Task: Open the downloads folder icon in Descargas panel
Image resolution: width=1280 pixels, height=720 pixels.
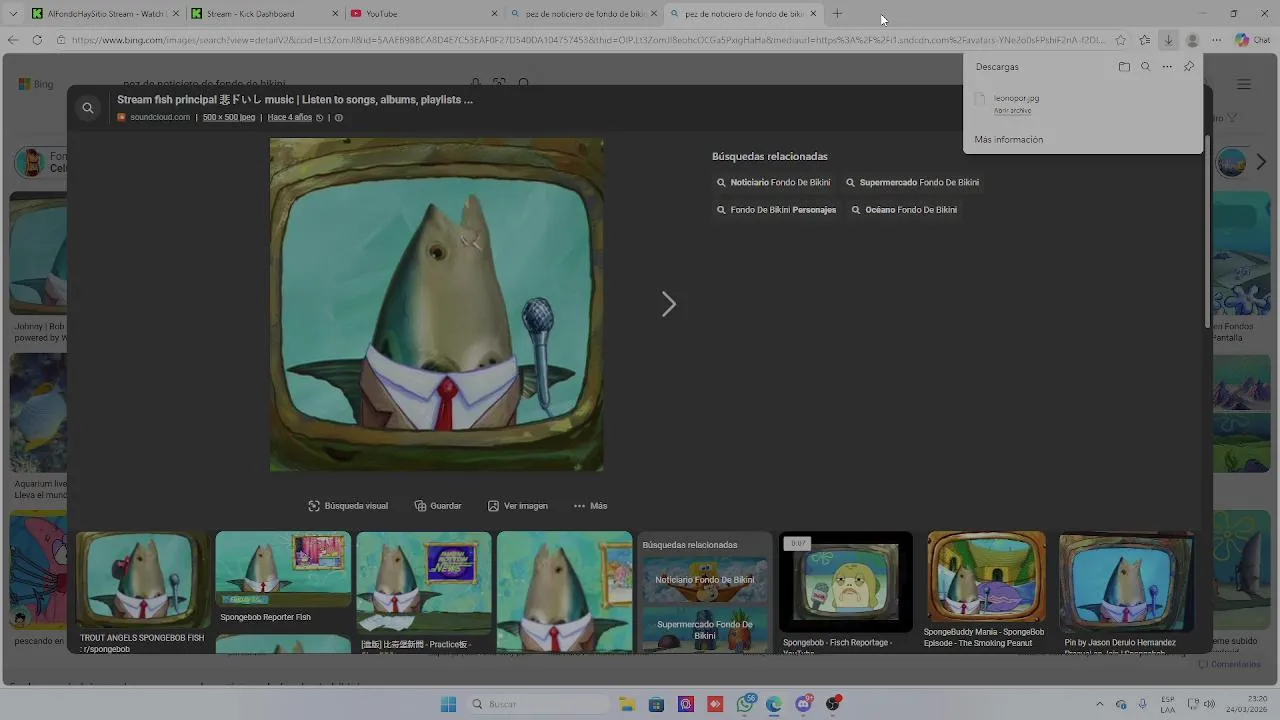Action: 1124,67
